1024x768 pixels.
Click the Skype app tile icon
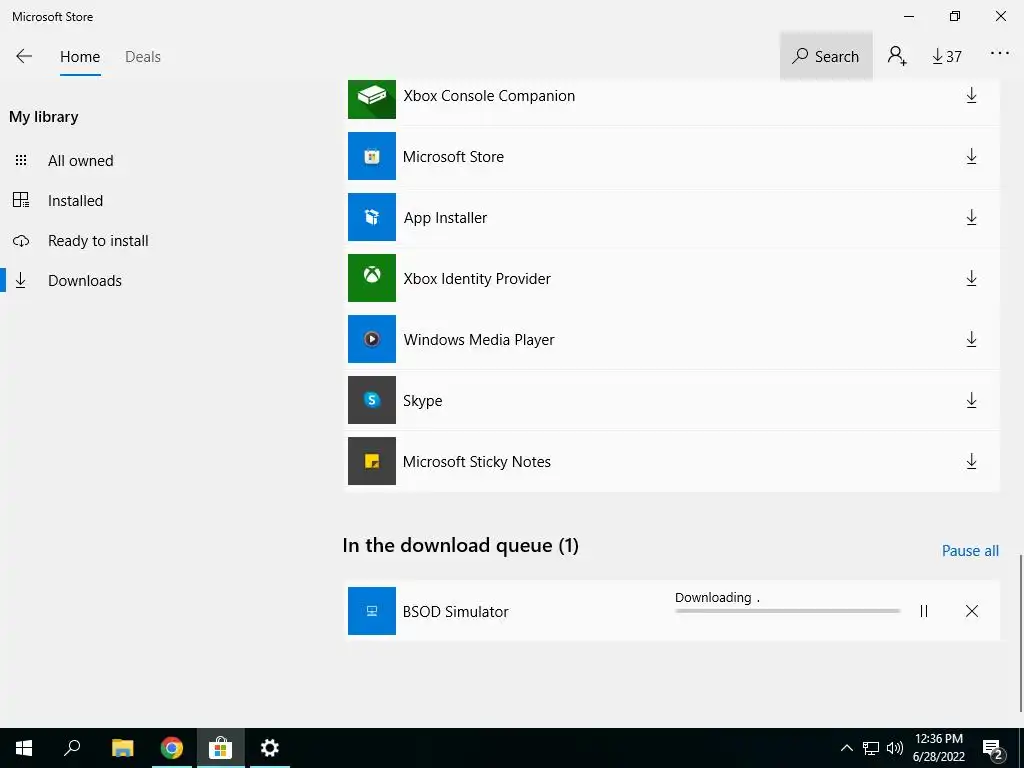pyautogui.click(x=372, y=400)
